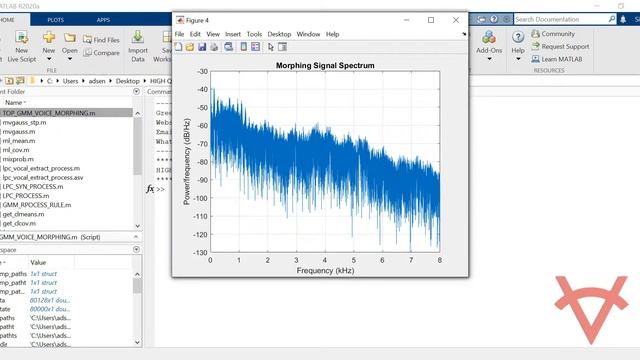Click Find Files in the ribbon

coord(101,40)
